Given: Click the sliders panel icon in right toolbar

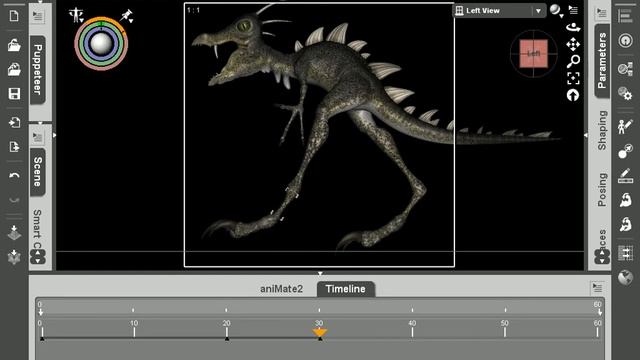Looking at the screenshot, I should (x=625, y=253).
